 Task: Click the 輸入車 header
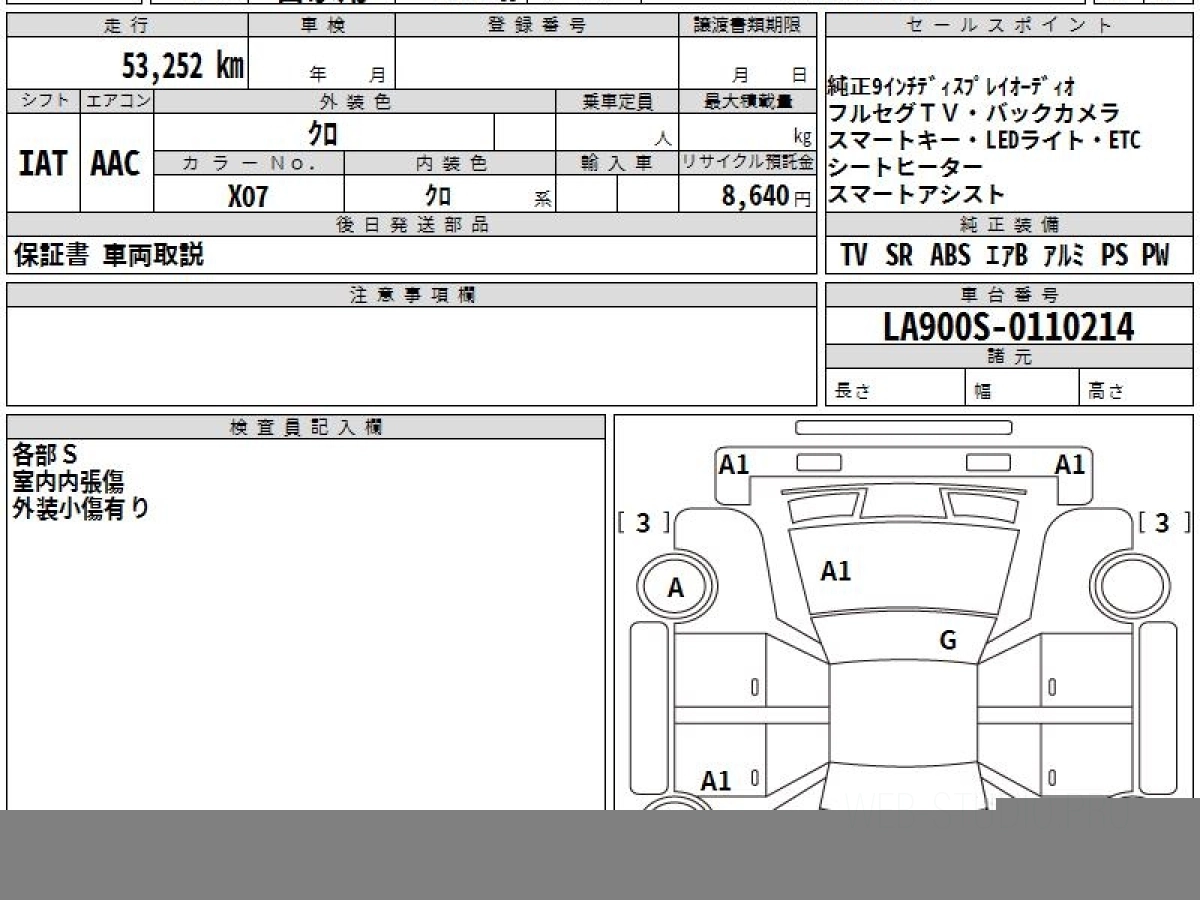coord(617,163)
